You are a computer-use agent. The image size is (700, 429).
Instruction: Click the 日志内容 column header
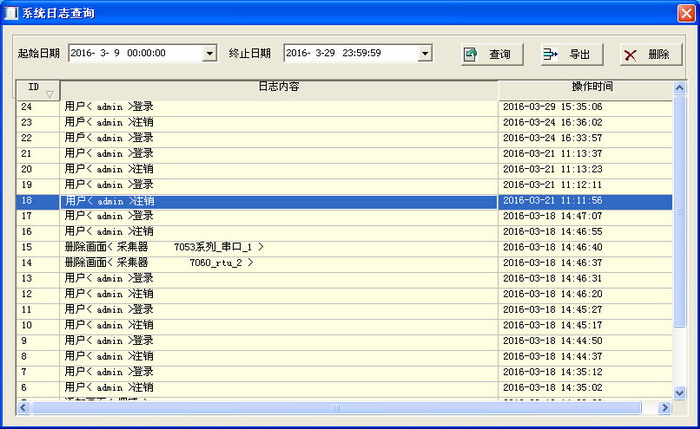tap(279, 87)
